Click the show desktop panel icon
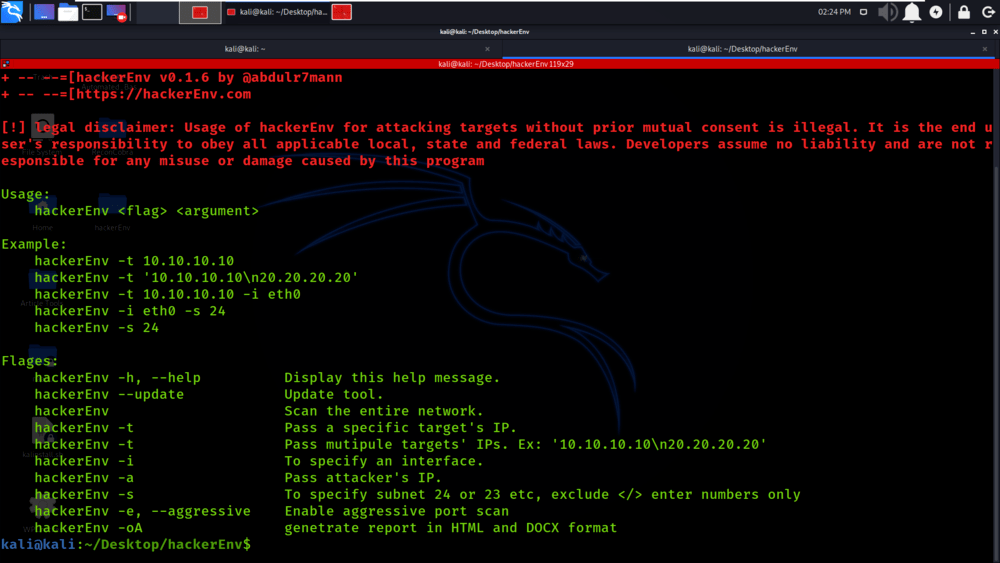The image size is (1000, 563). click(x=43, y=12)
